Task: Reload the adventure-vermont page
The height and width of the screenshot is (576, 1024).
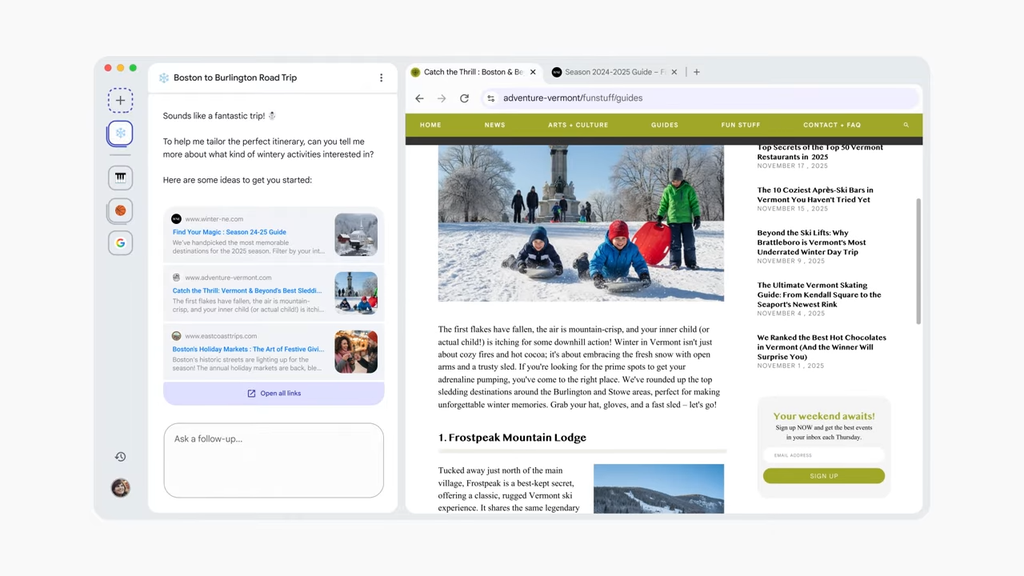Action: pos(464,98)
